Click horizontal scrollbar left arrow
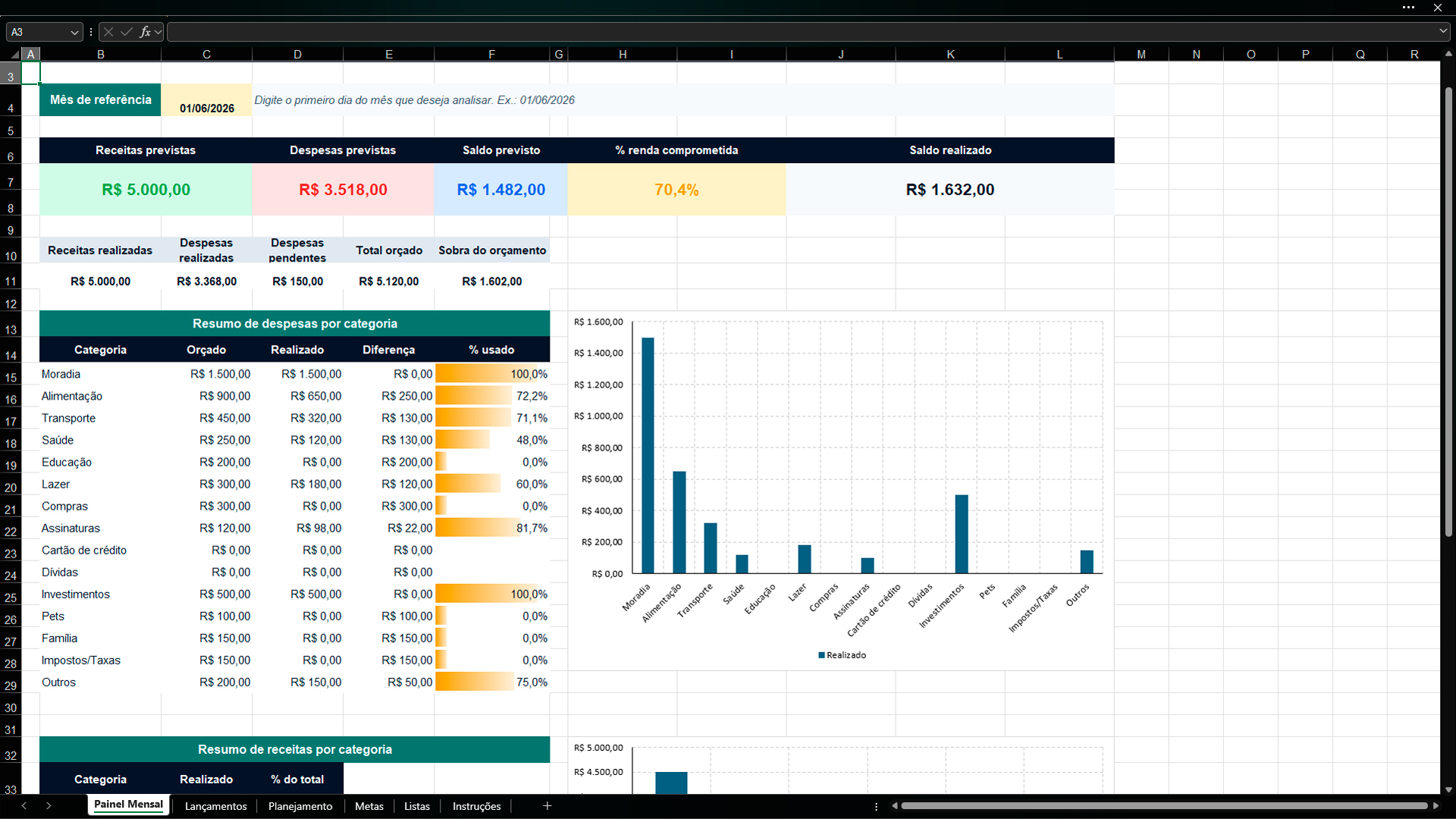The image size is (1456, 819). (x=895, y=806)
